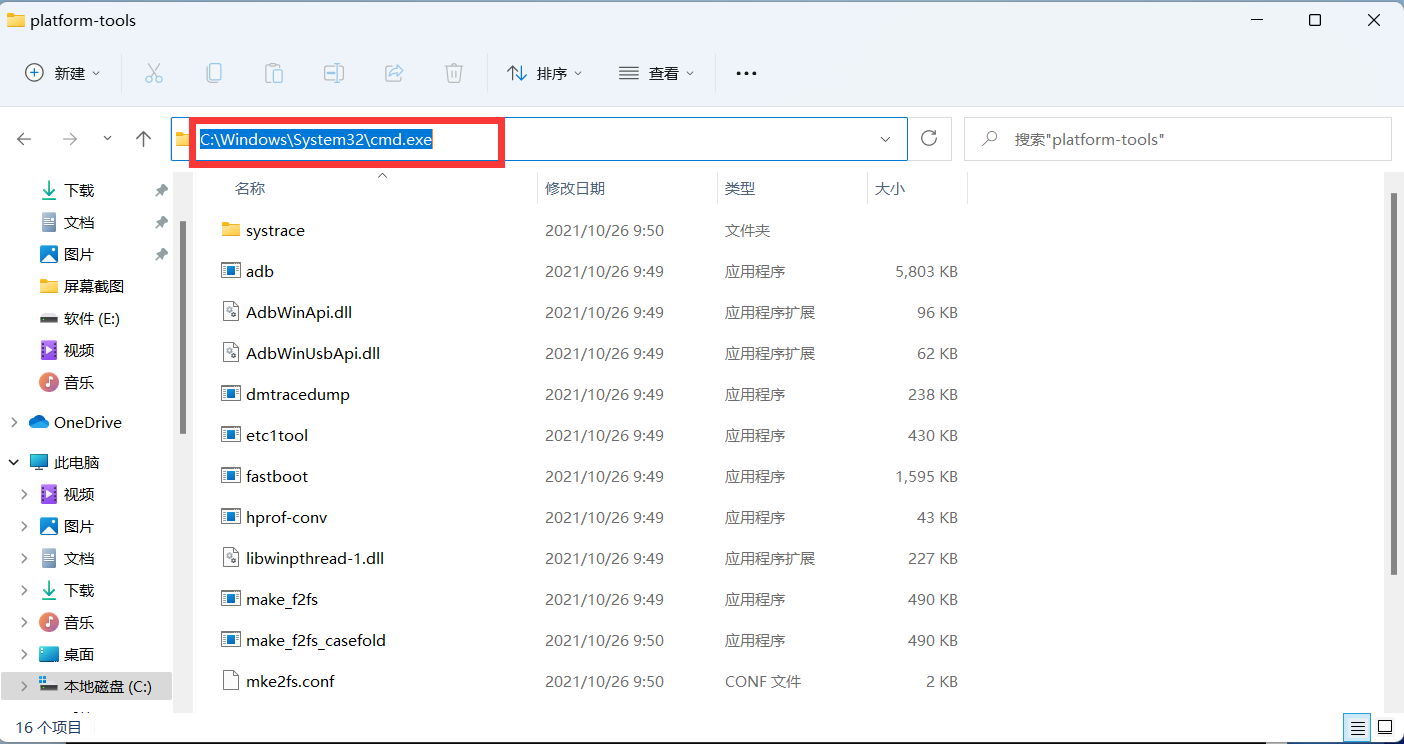Collapse the 此电脑 tree node
1404x744 pixels.
click(x=14, y=462)
